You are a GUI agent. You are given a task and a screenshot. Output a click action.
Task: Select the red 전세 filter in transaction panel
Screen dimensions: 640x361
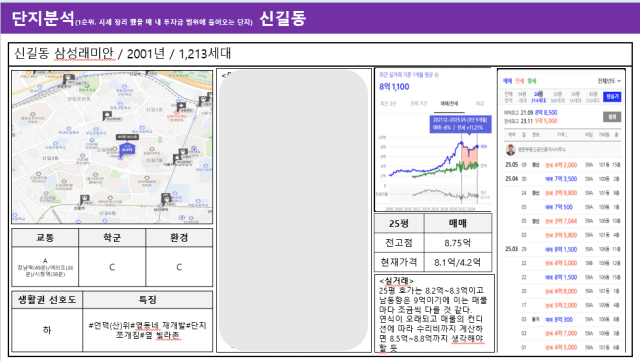520,81
